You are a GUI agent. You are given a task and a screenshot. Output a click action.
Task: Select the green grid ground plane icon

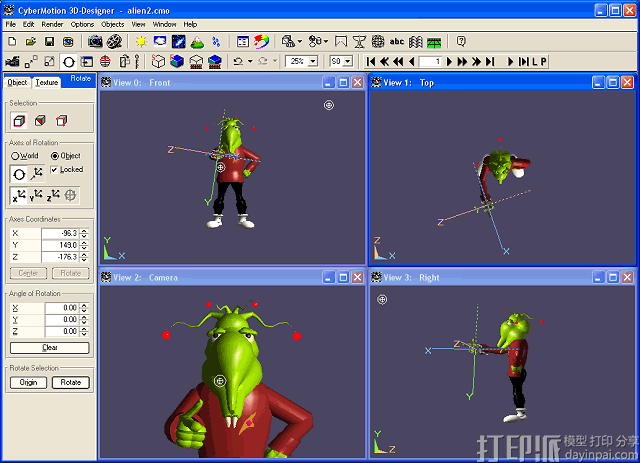434,42
